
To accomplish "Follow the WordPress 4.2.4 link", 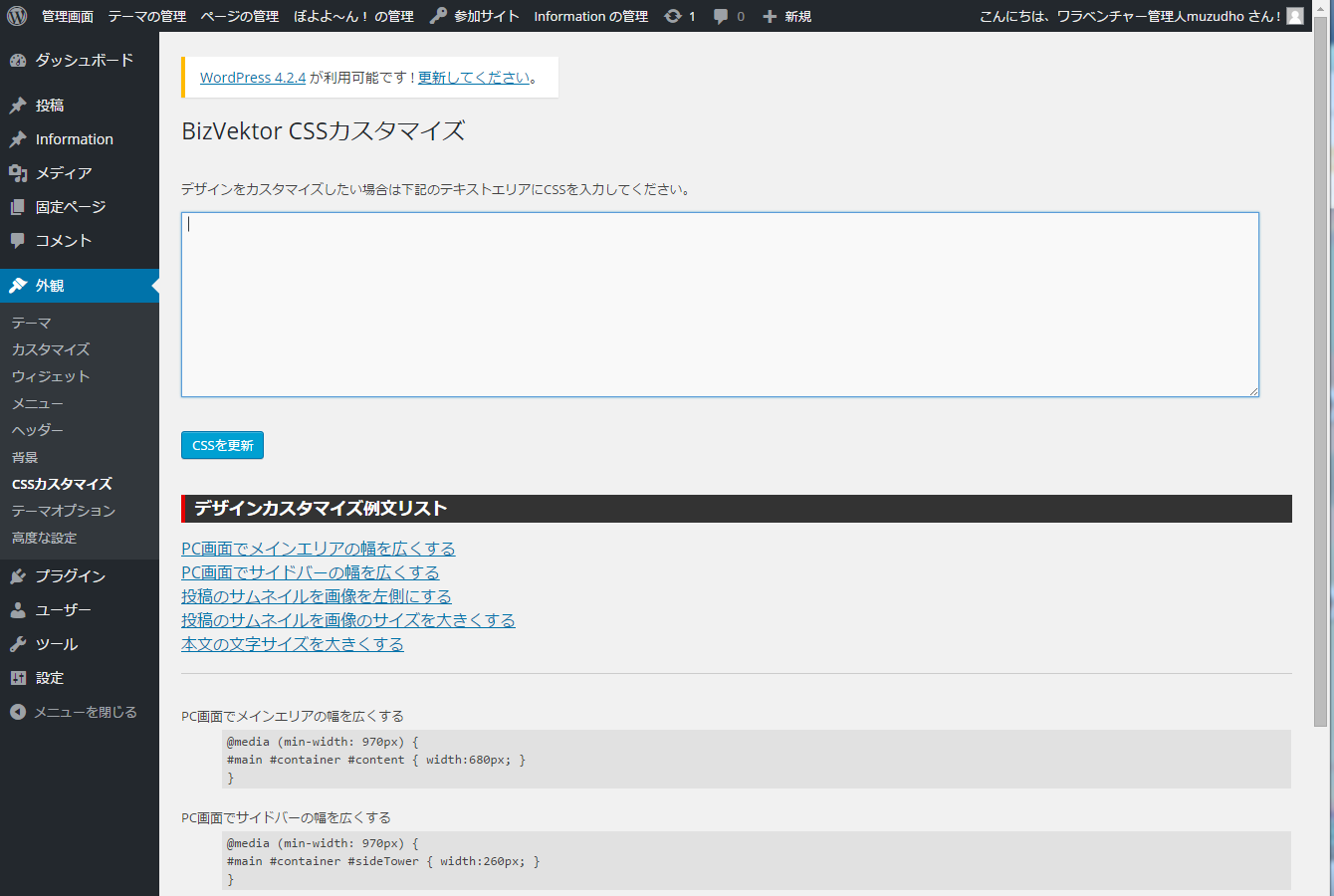I will coord(253,78).
